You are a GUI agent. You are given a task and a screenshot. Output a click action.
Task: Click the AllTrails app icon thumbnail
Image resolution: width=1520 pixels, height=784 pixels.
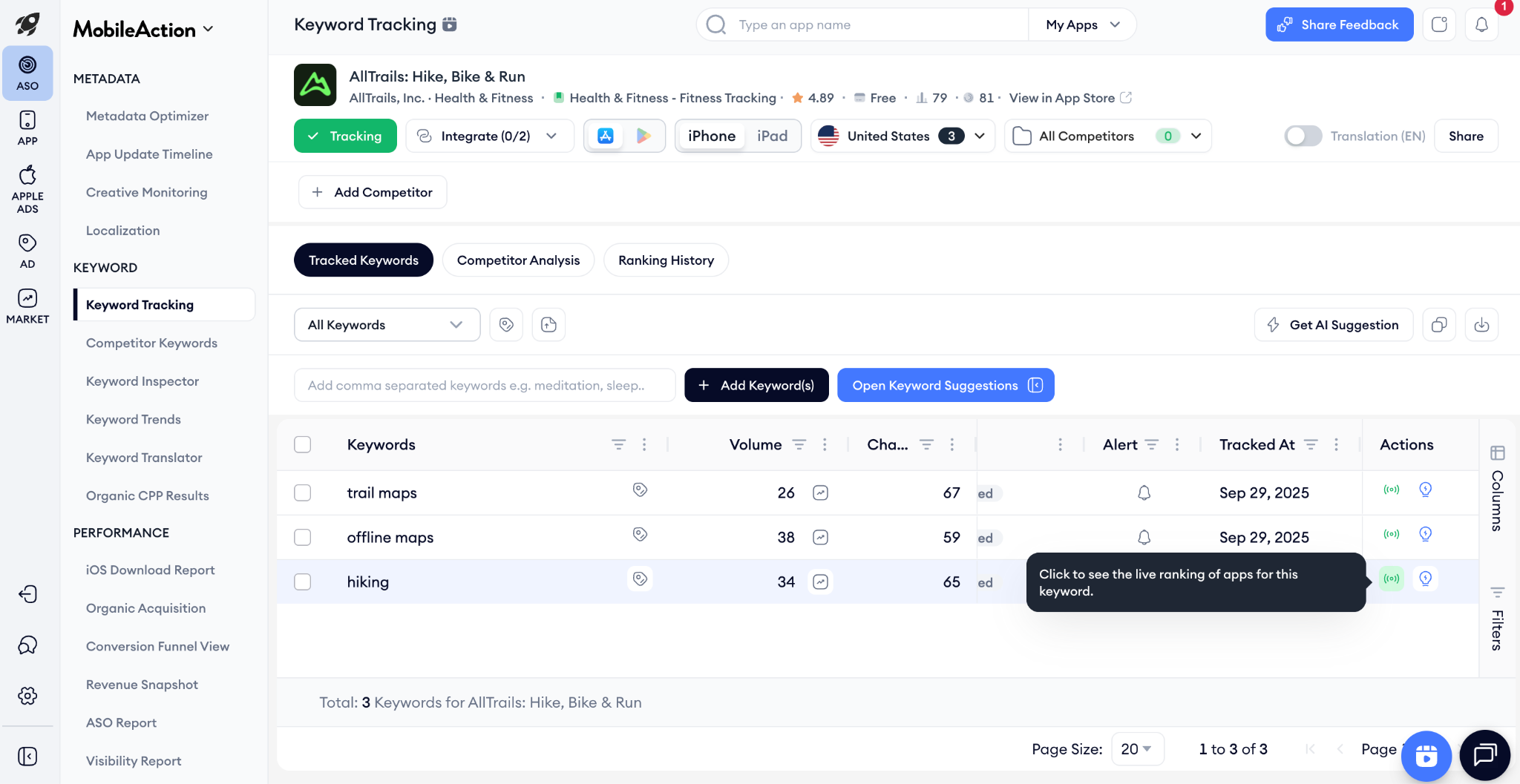(315, 85)
